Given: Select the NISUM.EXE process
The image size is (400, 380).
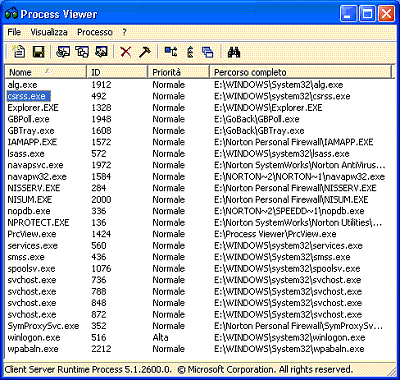Looking at the screenshot, I should point(30,200).
